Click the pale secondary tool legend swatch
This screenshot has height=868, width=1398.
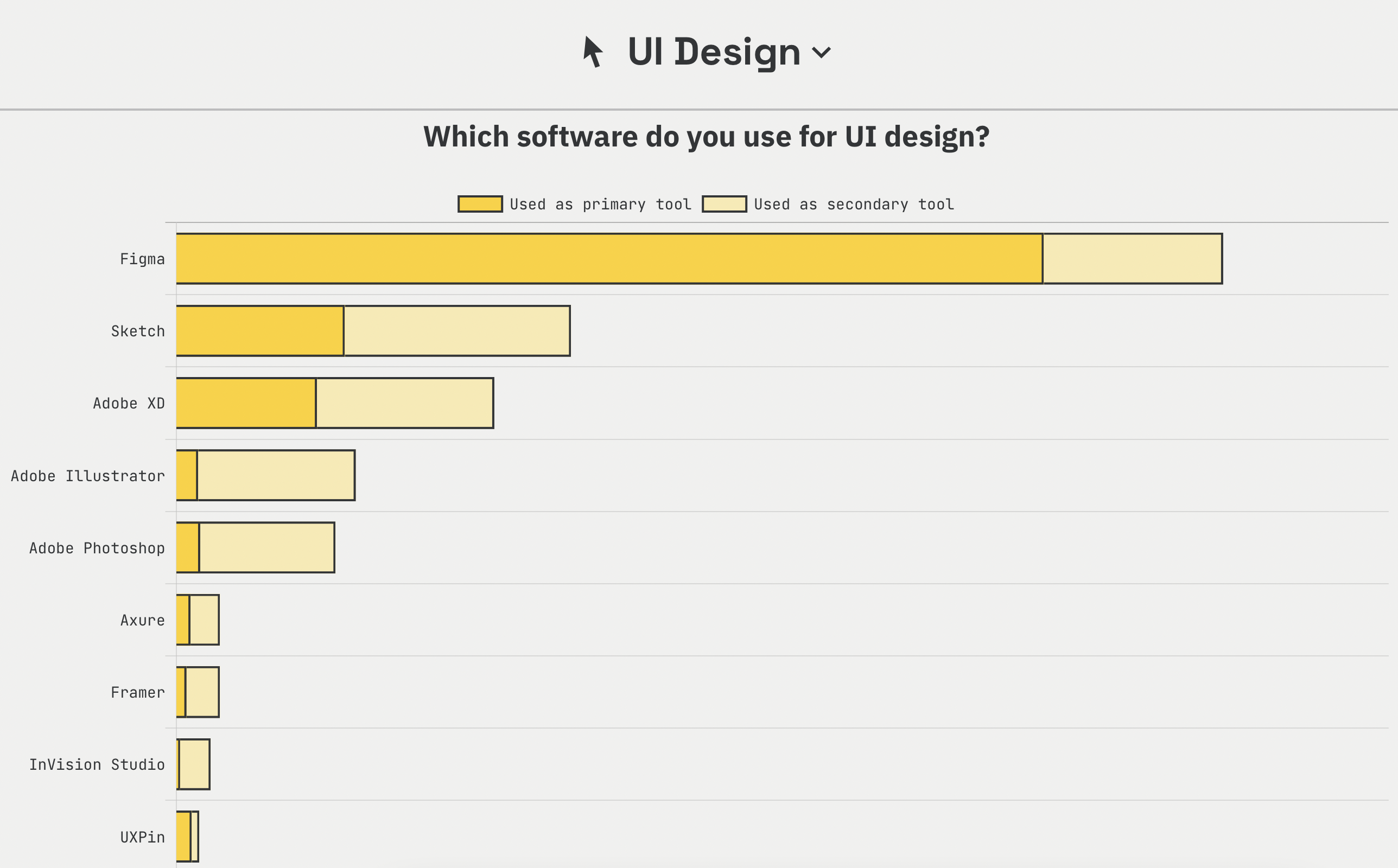coord(725,203)
